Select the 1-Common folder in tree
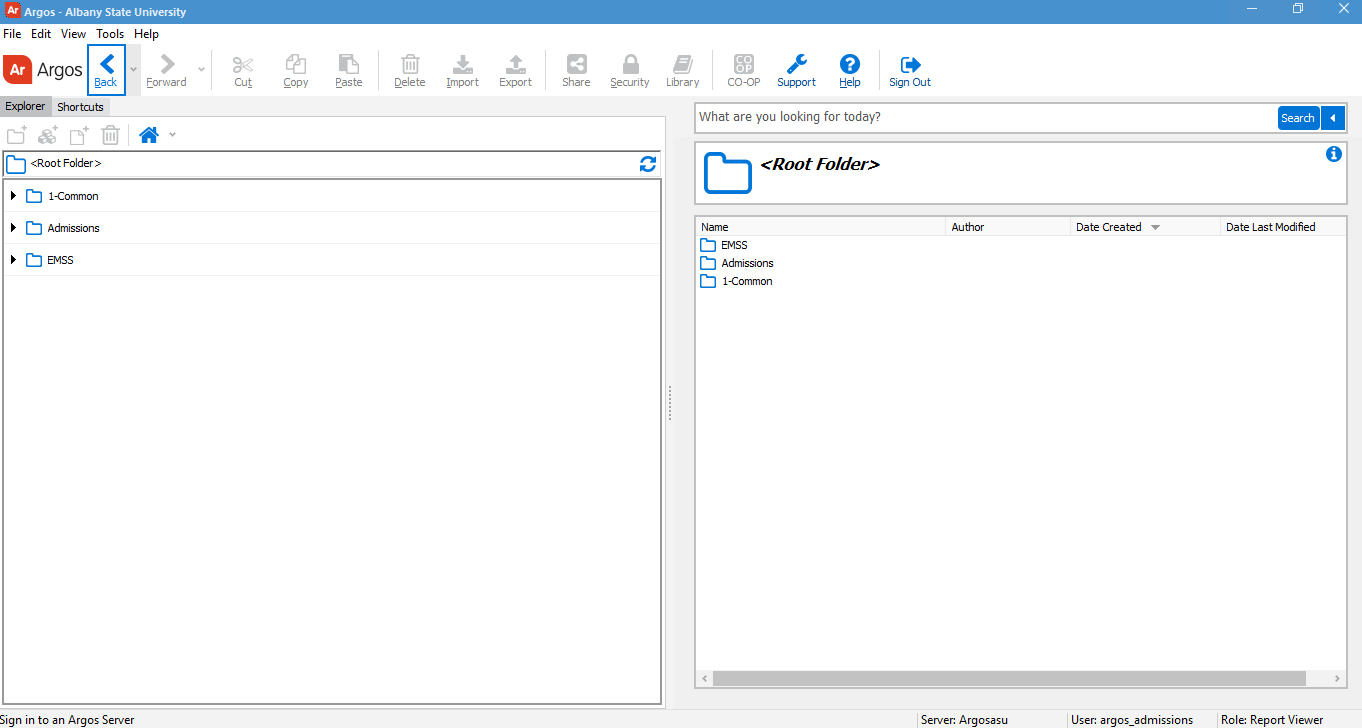1362x728 pixels. [x=73, y=196]
